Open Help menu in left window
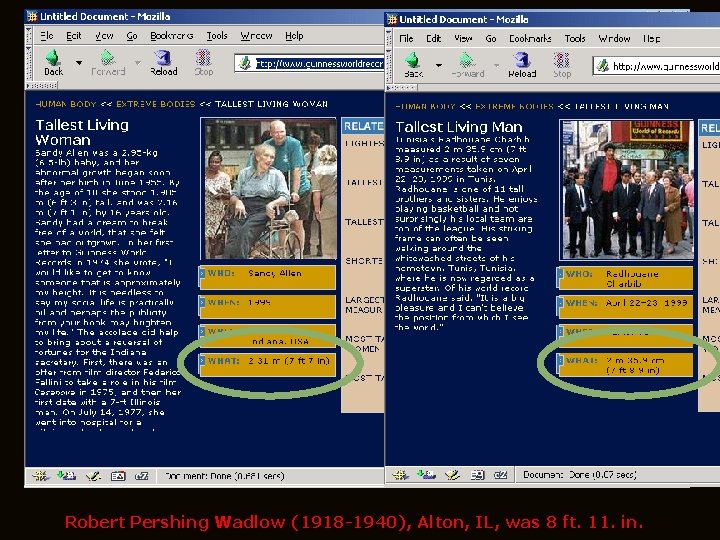 [294, 36]
